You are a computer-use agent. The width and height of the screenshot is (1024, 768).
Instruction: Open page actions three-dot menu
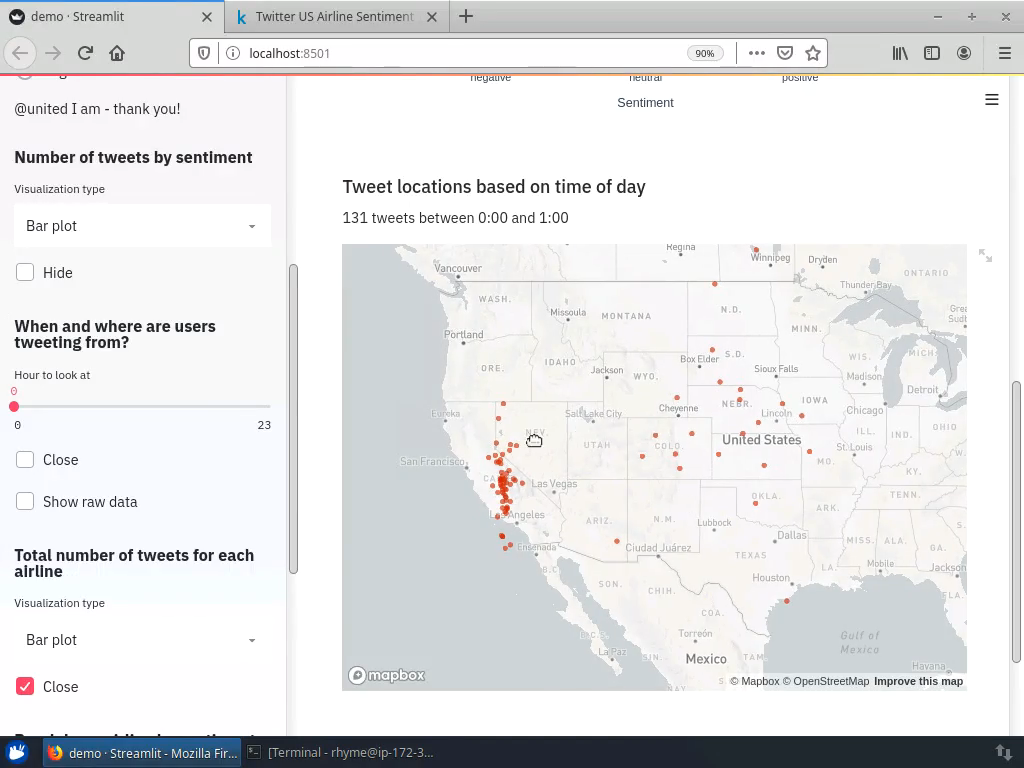(756, 53)
